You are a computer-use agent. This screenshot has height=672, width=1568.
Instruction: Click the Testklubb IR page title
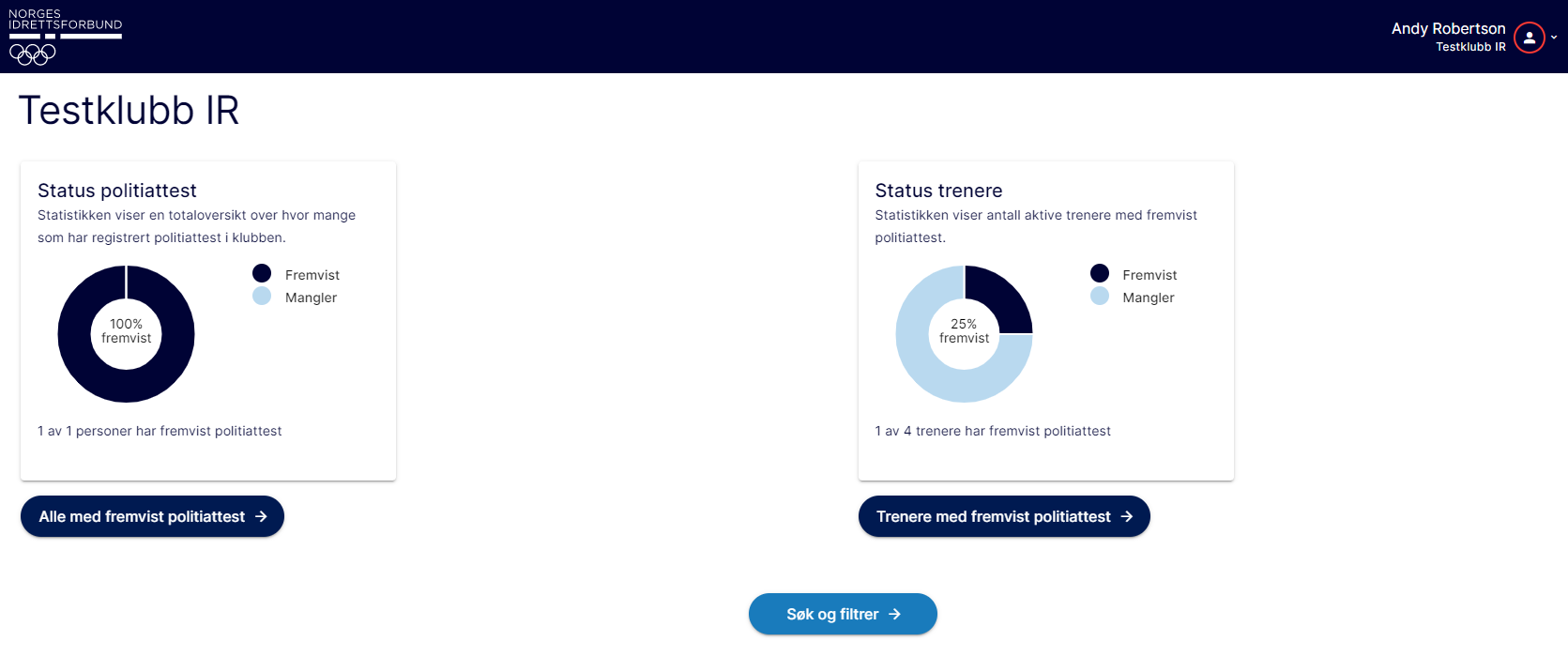pos(129,111)
